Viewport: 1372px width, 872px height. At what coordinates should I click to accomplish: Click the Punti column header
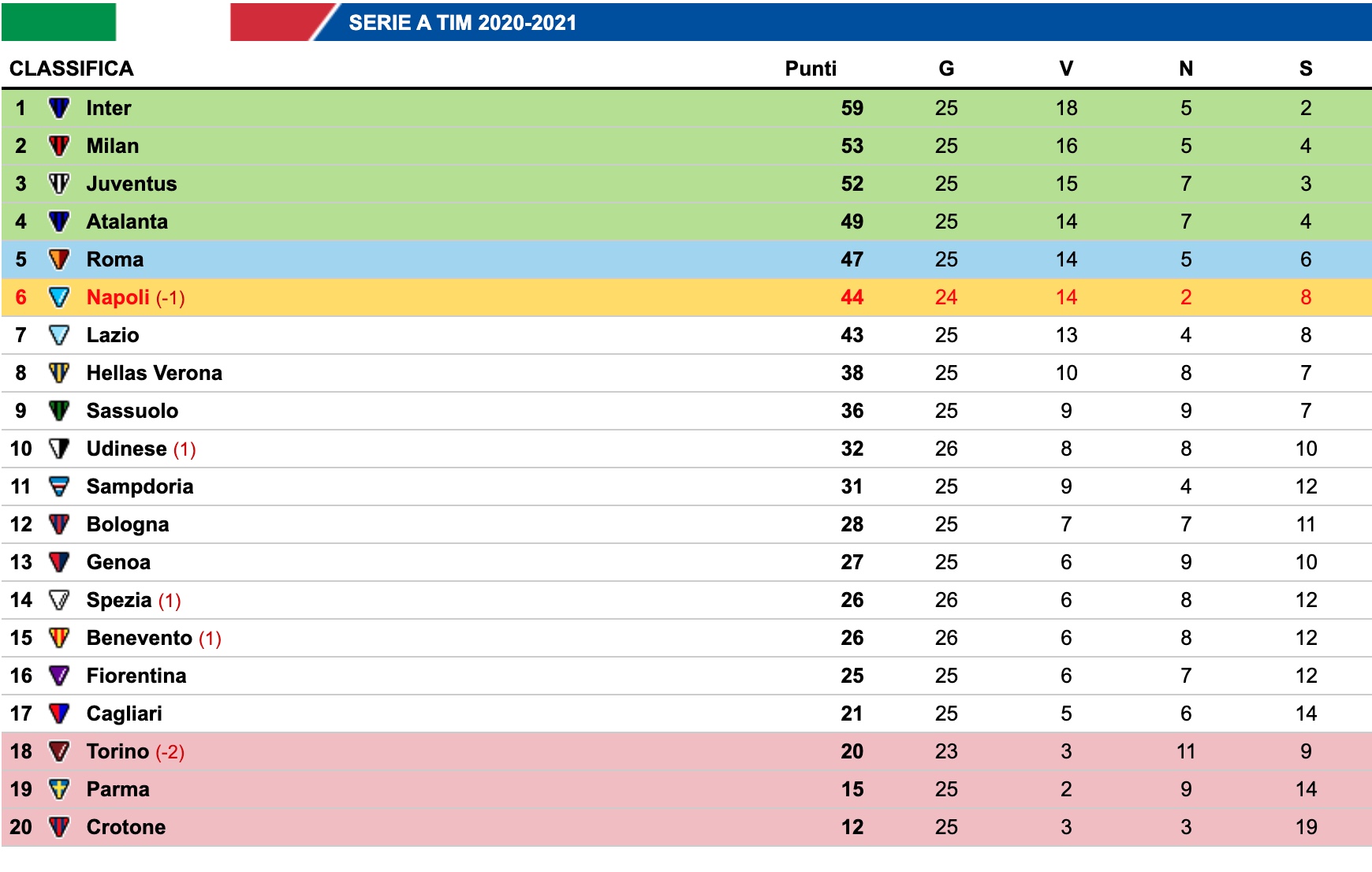pos(810,69)
